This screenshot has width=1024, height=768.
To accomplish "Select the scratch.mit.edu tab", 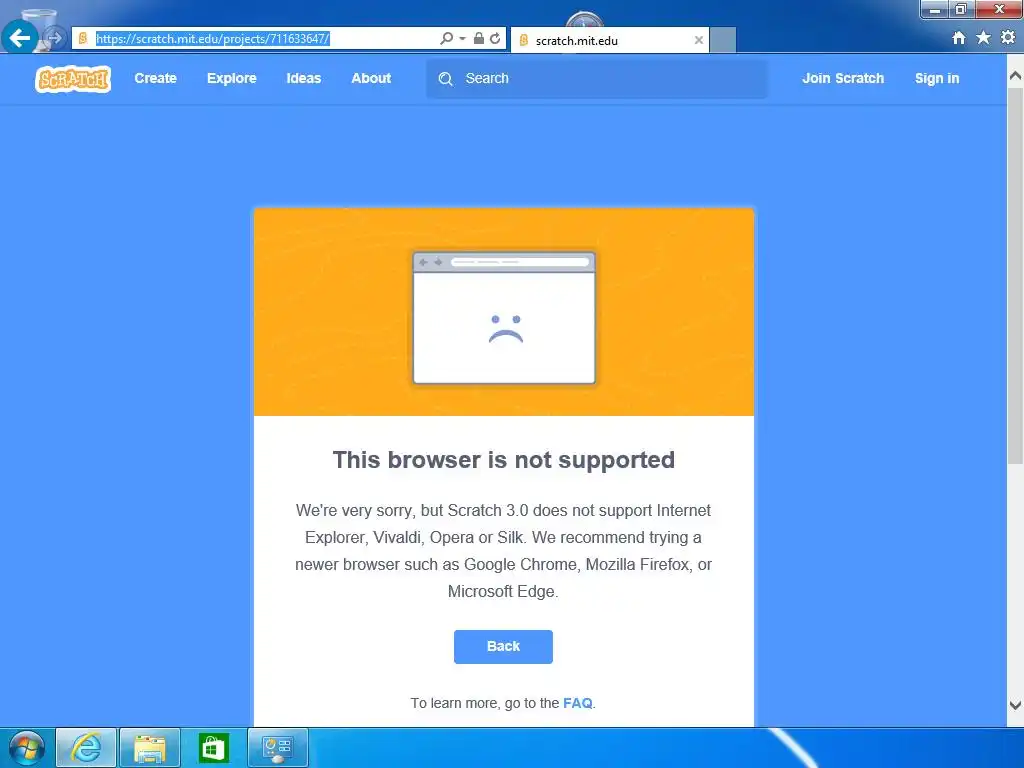I will pyautogui.click(x=610, y=40).
